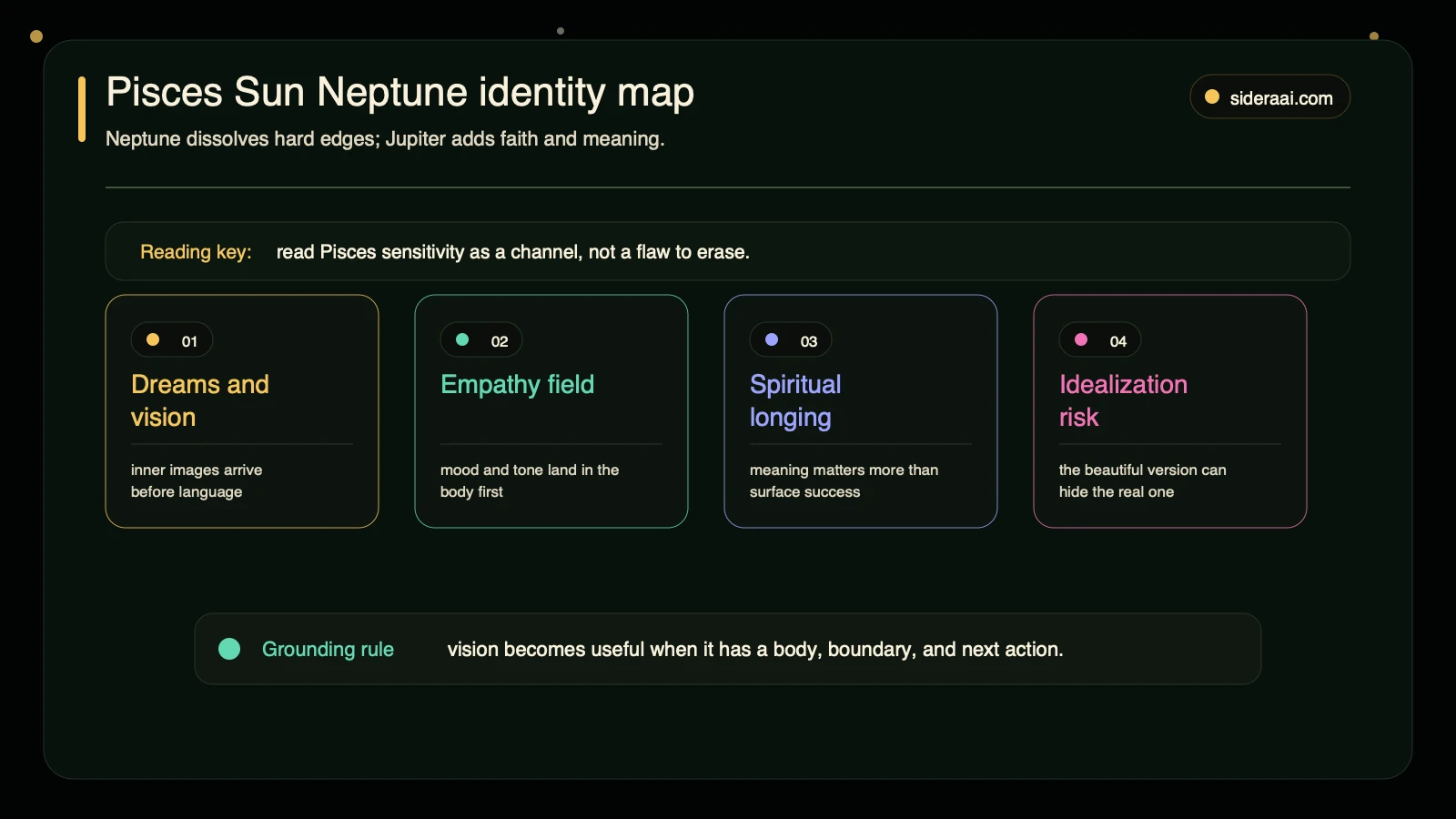1456x819 pixels.
Task: Click 'inner images arrive before language' text
Action: 197,480
